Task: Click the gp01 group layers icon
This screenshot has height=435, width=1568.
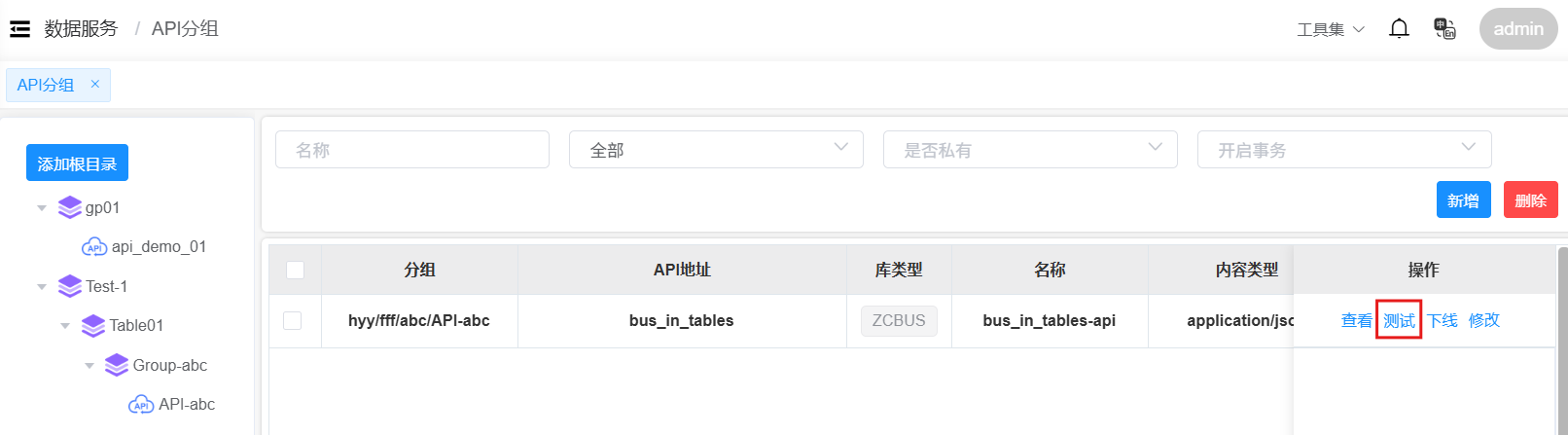Action: 70,207
